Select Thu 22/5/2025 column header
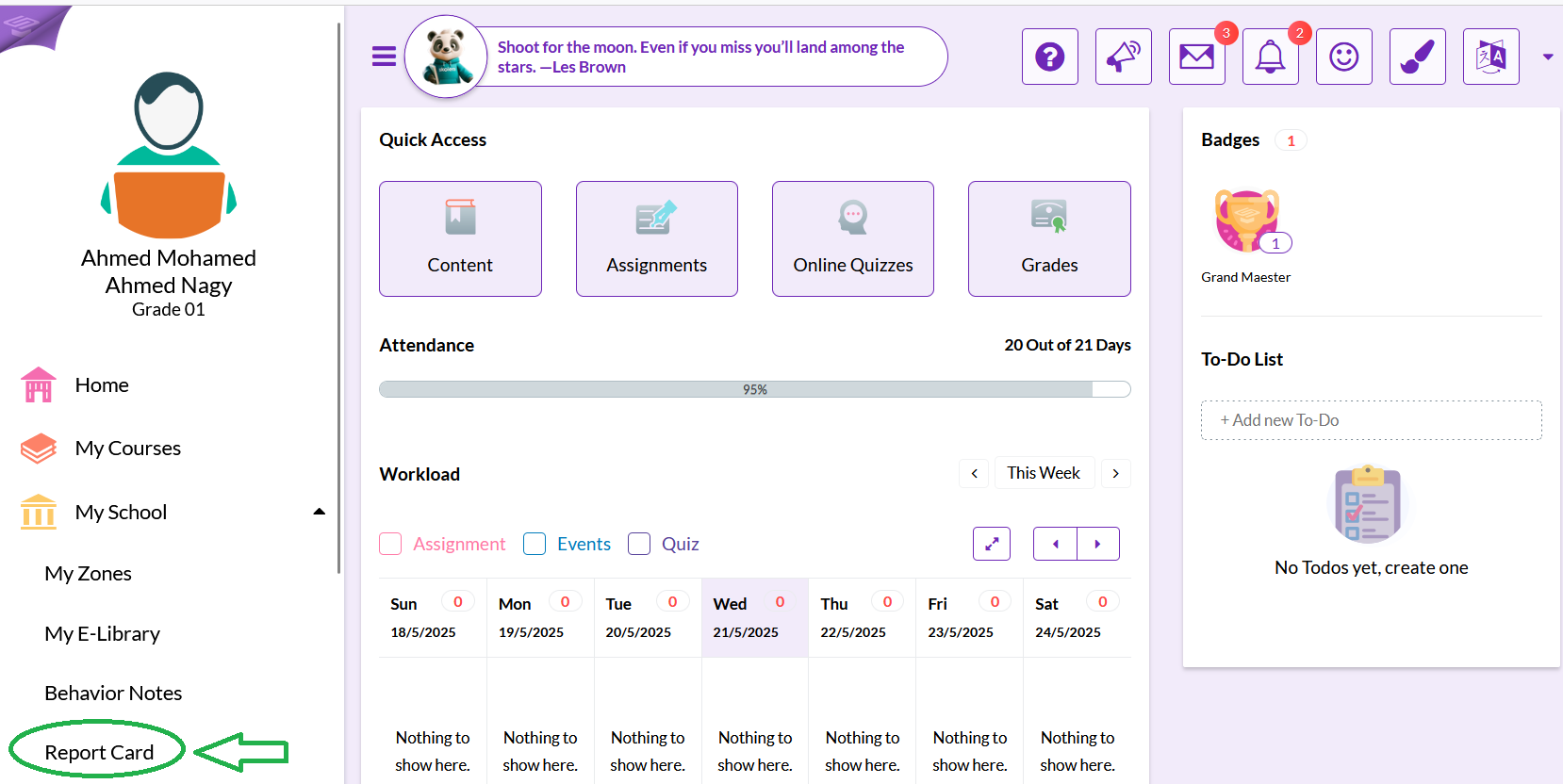The image size is (1563, 784). tap(863, 617)
